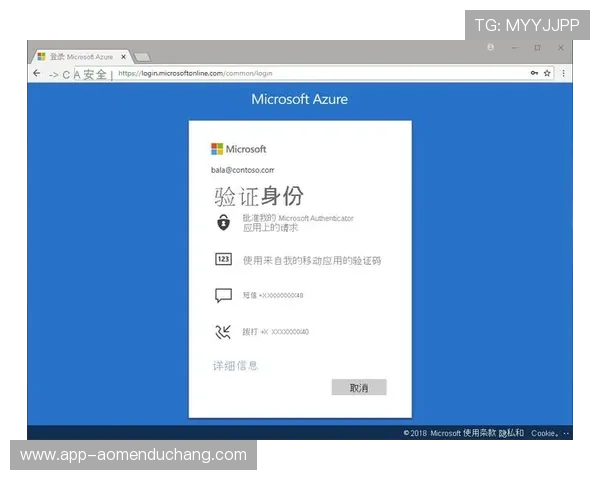
Task: Click the browser back arrow
Action: point(37,74)
